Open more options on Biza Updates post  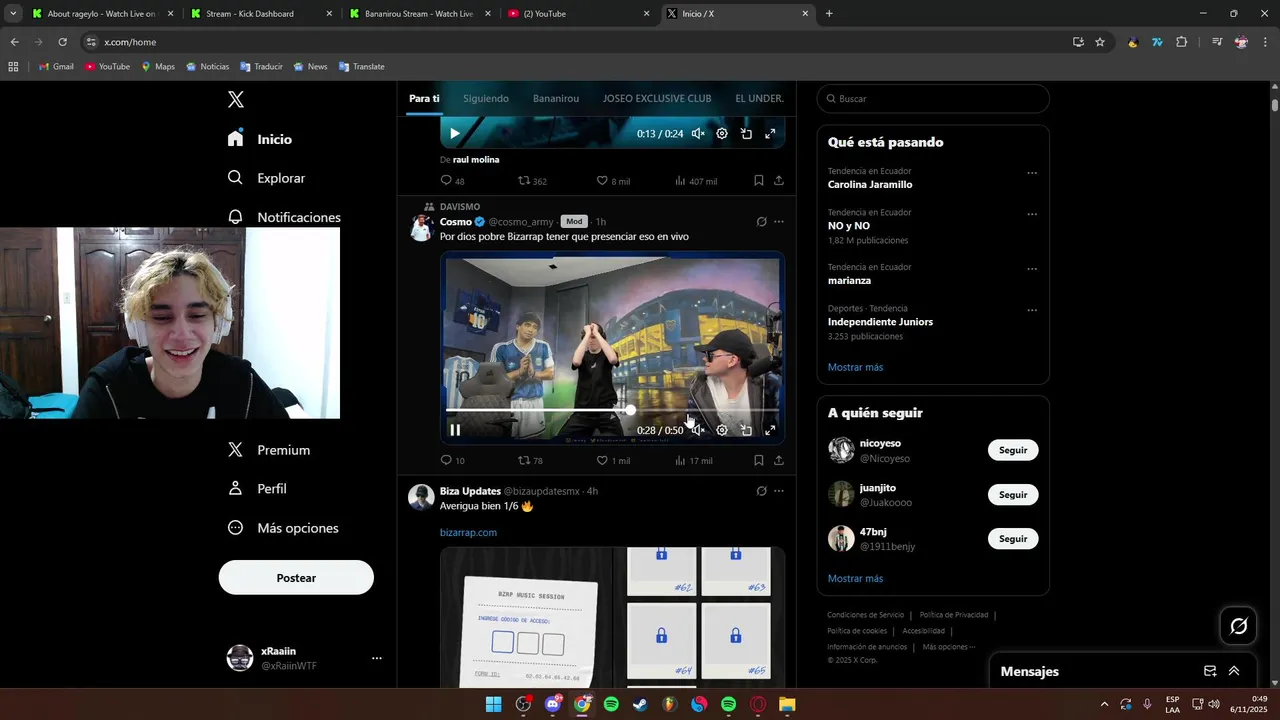pyautogui.click(x=779, y=491)
